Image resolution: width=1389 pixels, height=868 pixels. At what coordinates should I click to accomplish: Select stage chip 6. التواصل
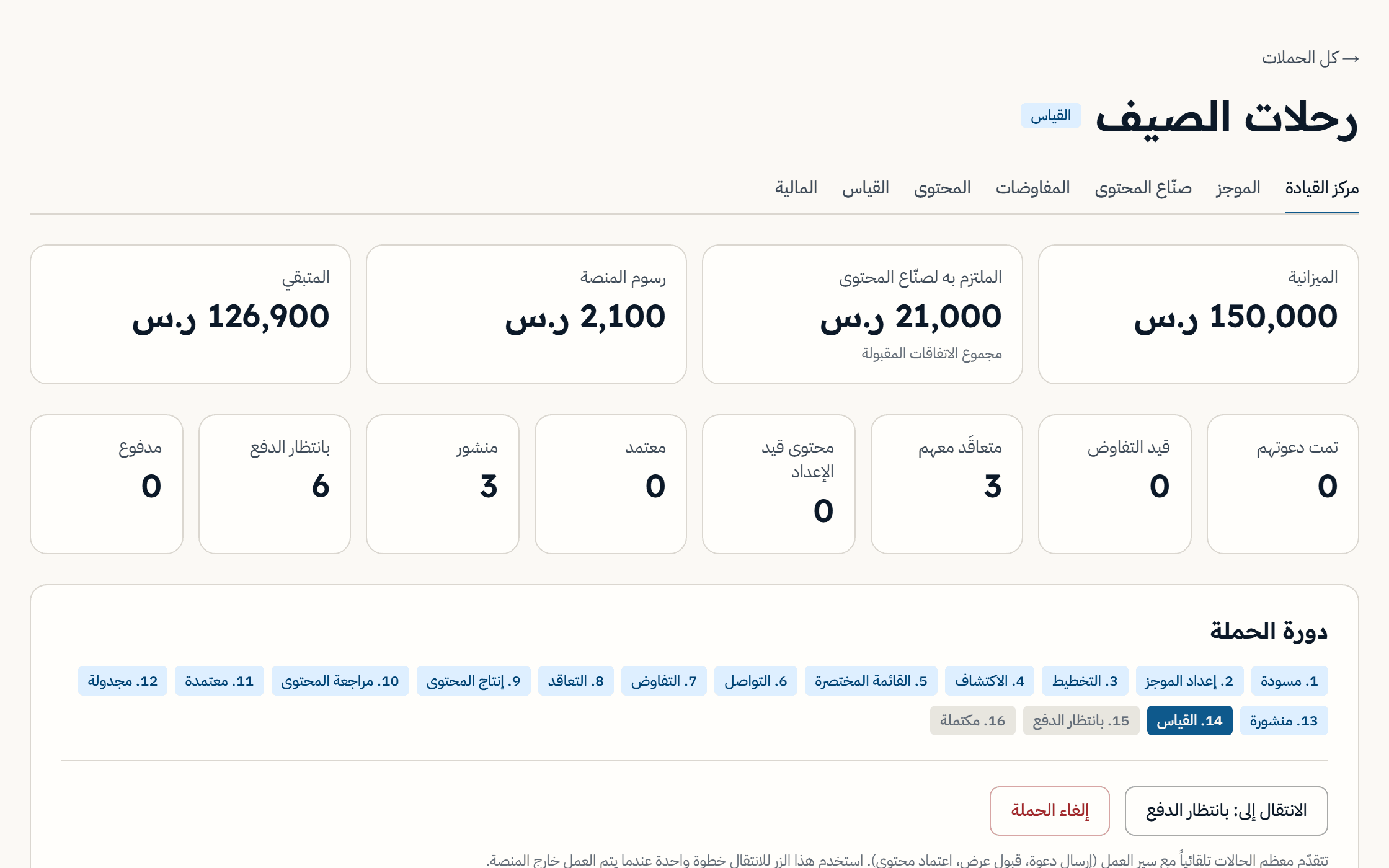(755, 681)
